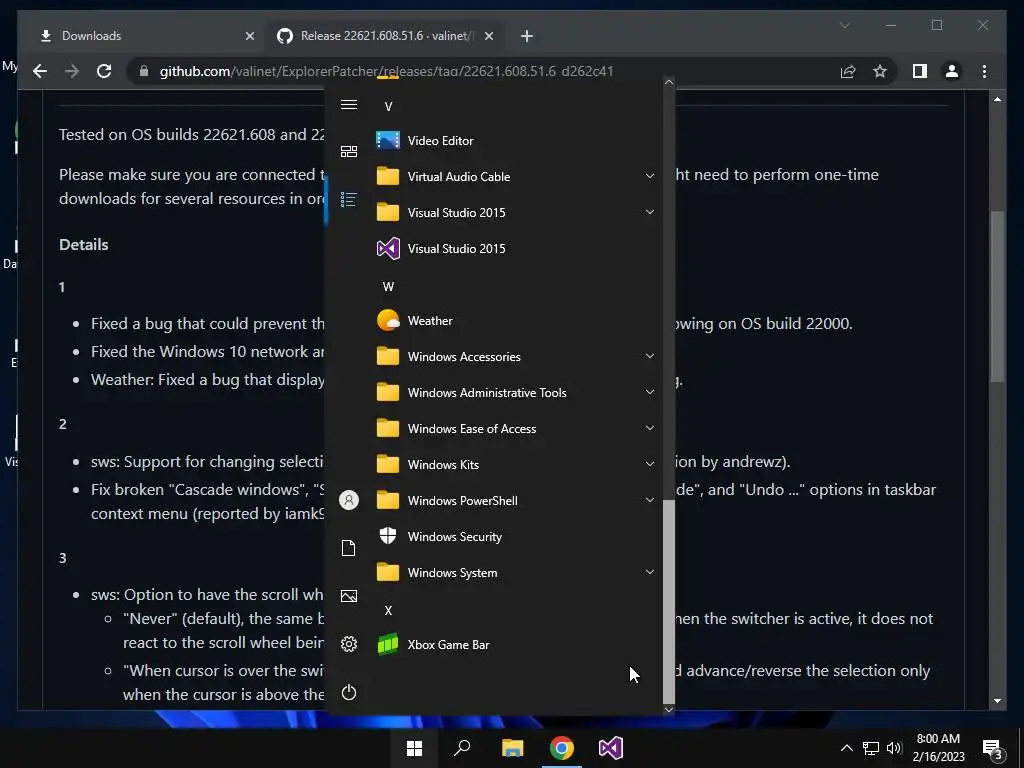Go back in Chrome
The image size is (1024, 768).
tap(40, 71)
